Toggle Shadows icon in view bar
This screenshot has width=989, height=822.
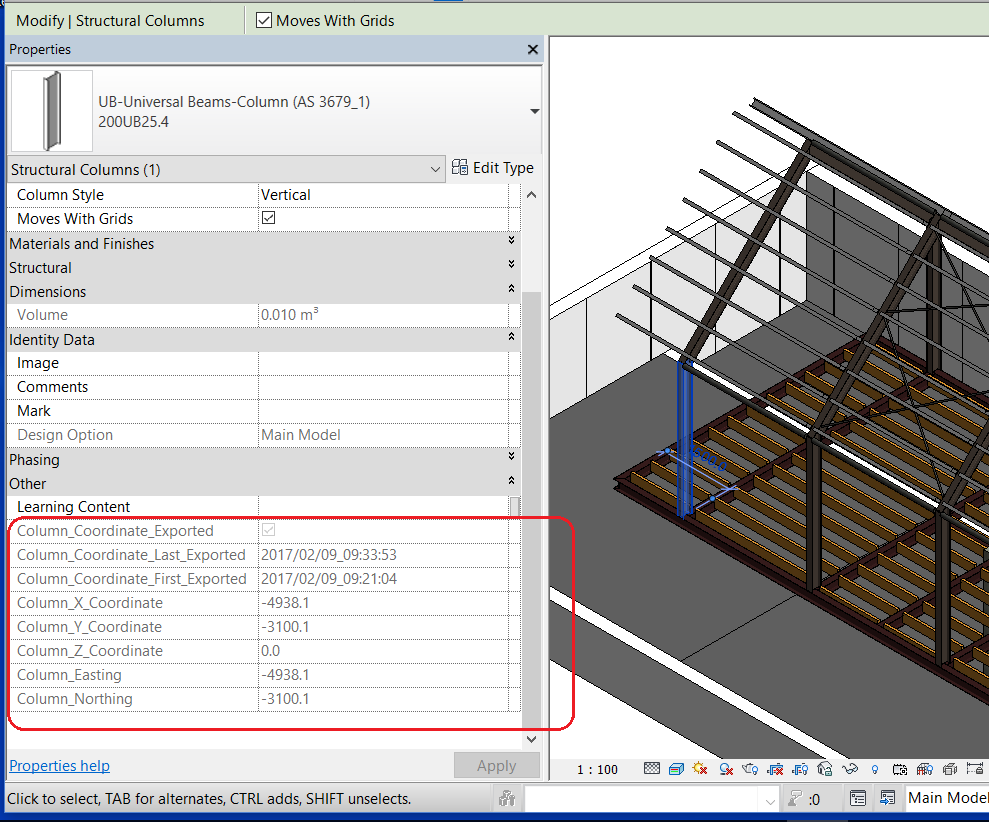pos(726,769)
